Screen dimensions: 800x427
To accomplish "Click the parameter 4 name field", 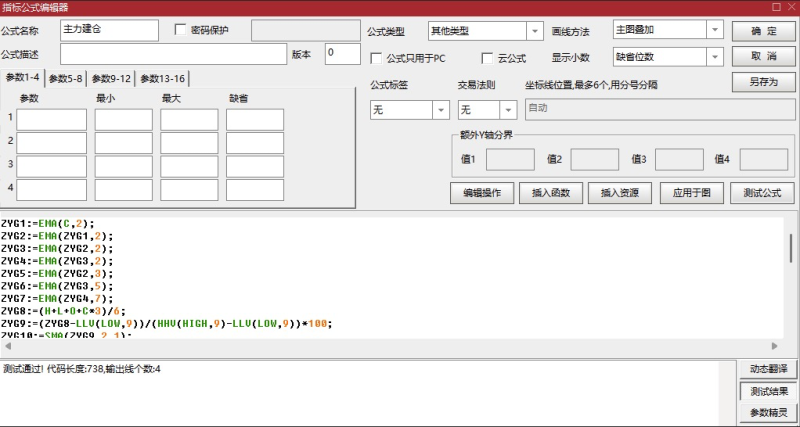I will click(52, 190).
